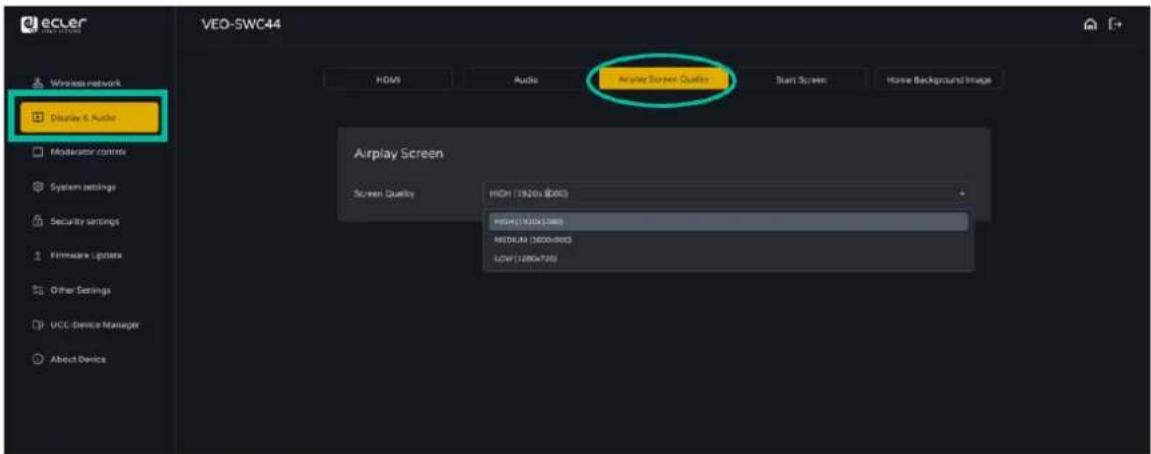
Task: Open System settings page
Action: [x=77, y=187]
